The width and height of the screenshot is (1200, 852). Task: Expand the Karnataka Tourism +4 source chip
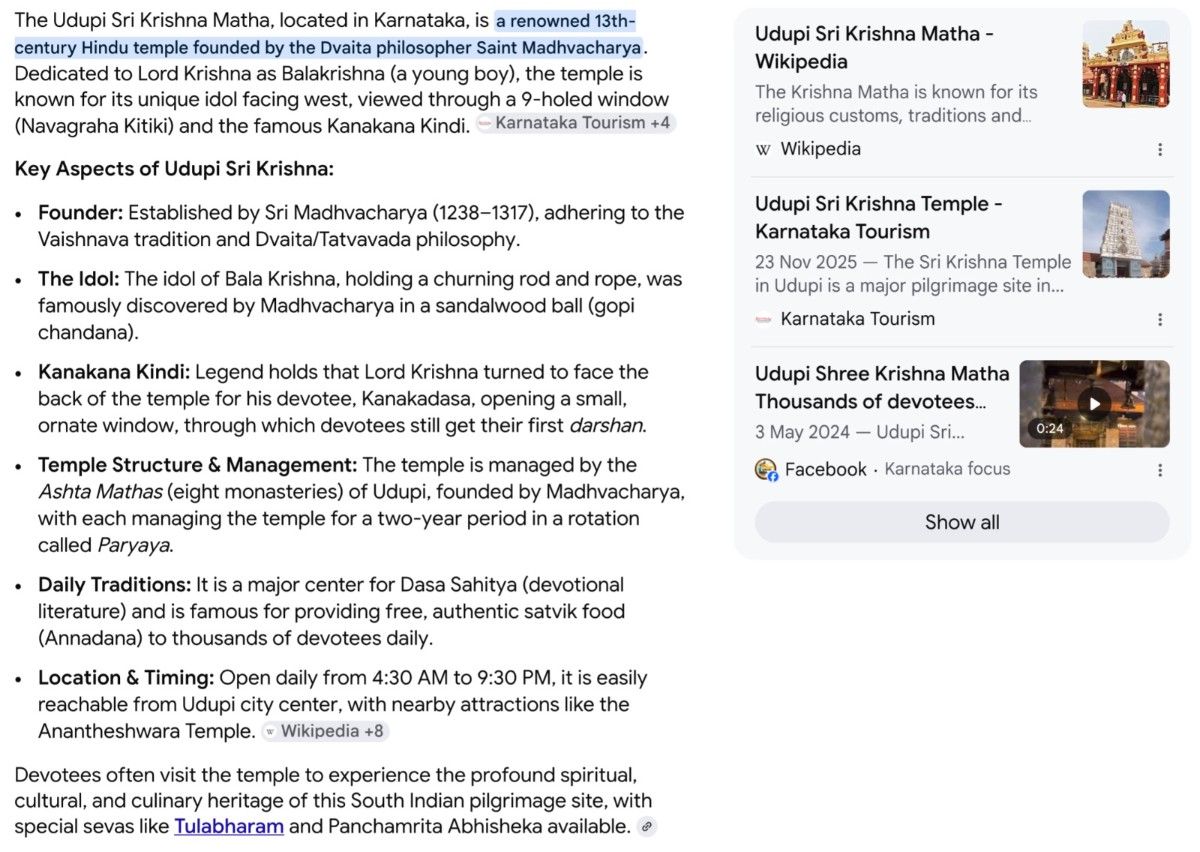[x=575, y=123]
